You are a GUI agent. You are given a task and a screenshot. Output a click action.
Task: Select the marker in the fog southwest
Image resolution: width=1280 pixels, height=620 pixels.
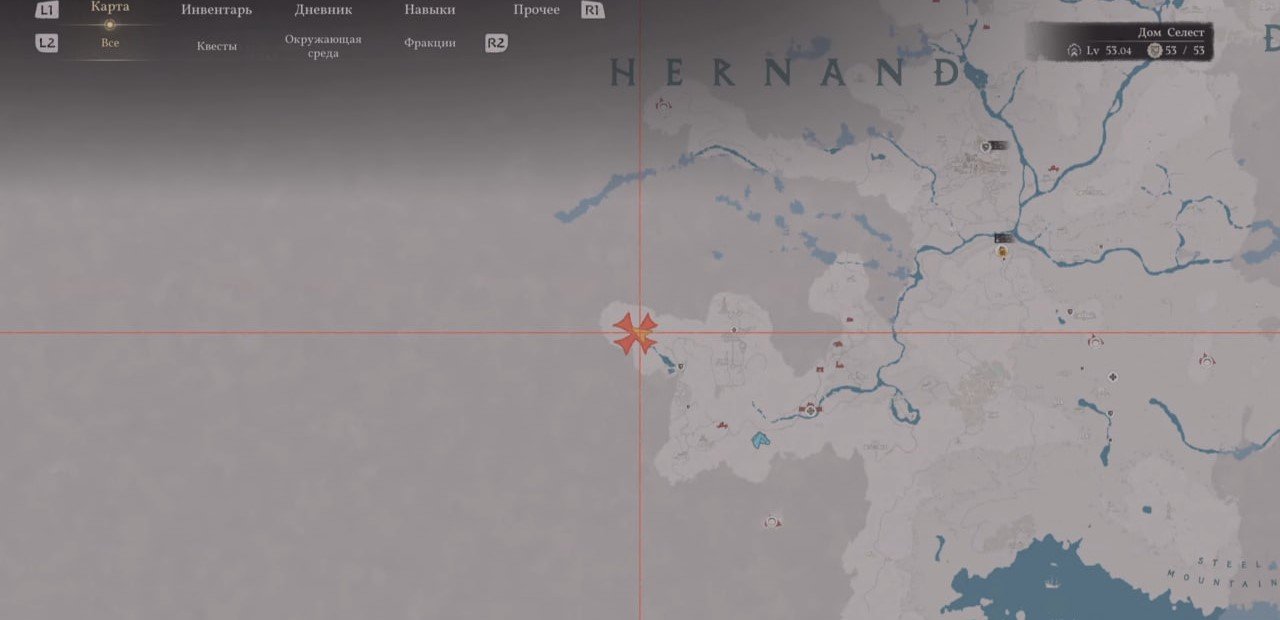click(x=772, y=522)
